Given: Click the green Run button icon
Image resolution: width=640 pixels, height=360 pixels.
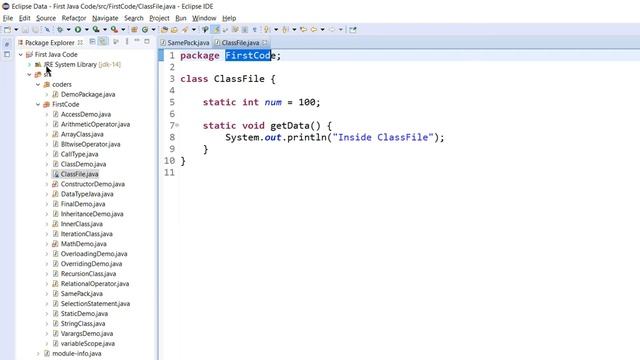Looking at the screenshot, I should point(78,29).
